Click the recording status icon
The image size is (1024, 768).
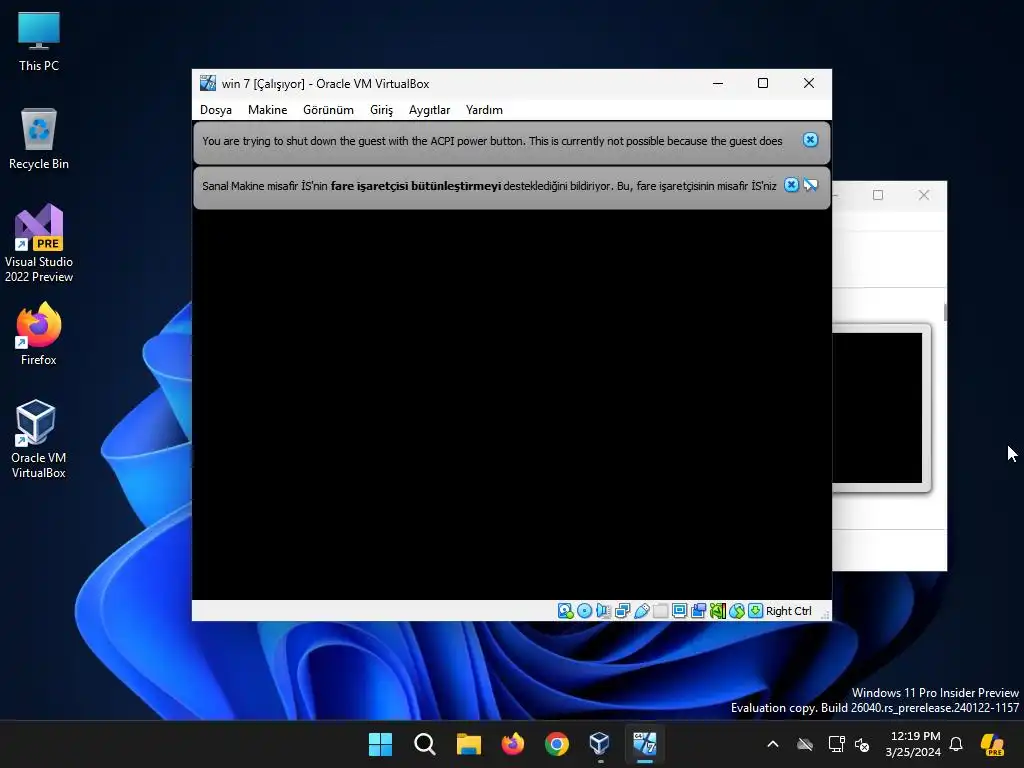[698, 611]
